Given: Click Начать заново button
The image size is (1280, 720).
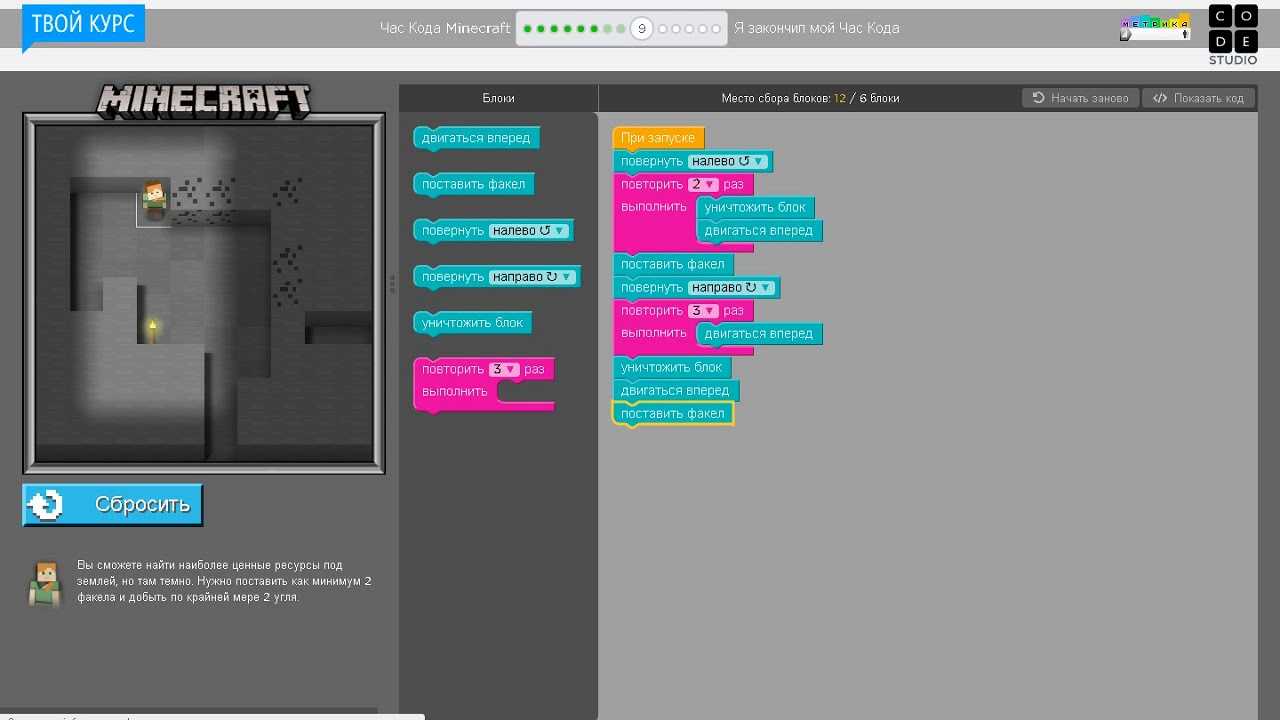Looking at the screenshot, I should point(1080,98).
